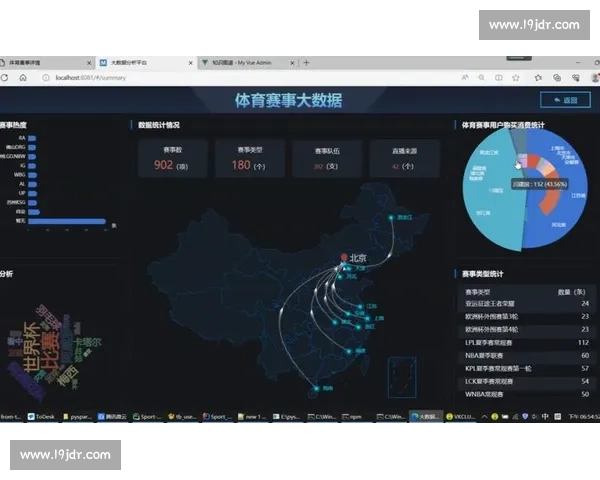Select the 欧洲杯外围赛第3轮 table row
The image size is (600, 480).
527,317
